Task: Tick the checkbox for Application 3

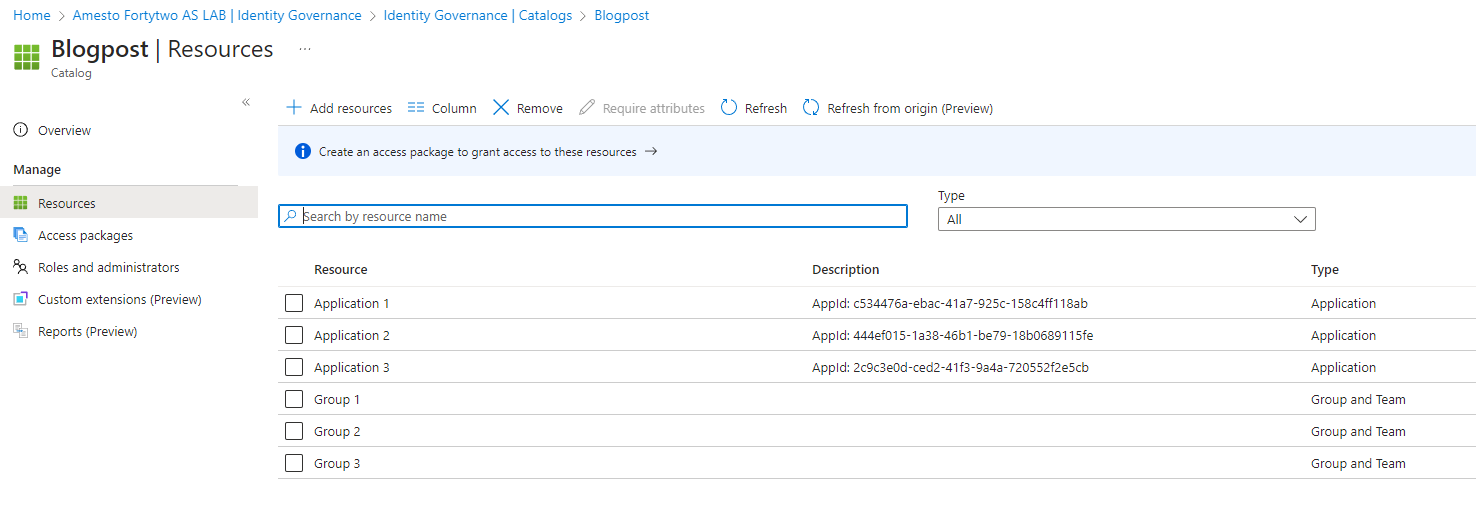Action: (294, 368)
